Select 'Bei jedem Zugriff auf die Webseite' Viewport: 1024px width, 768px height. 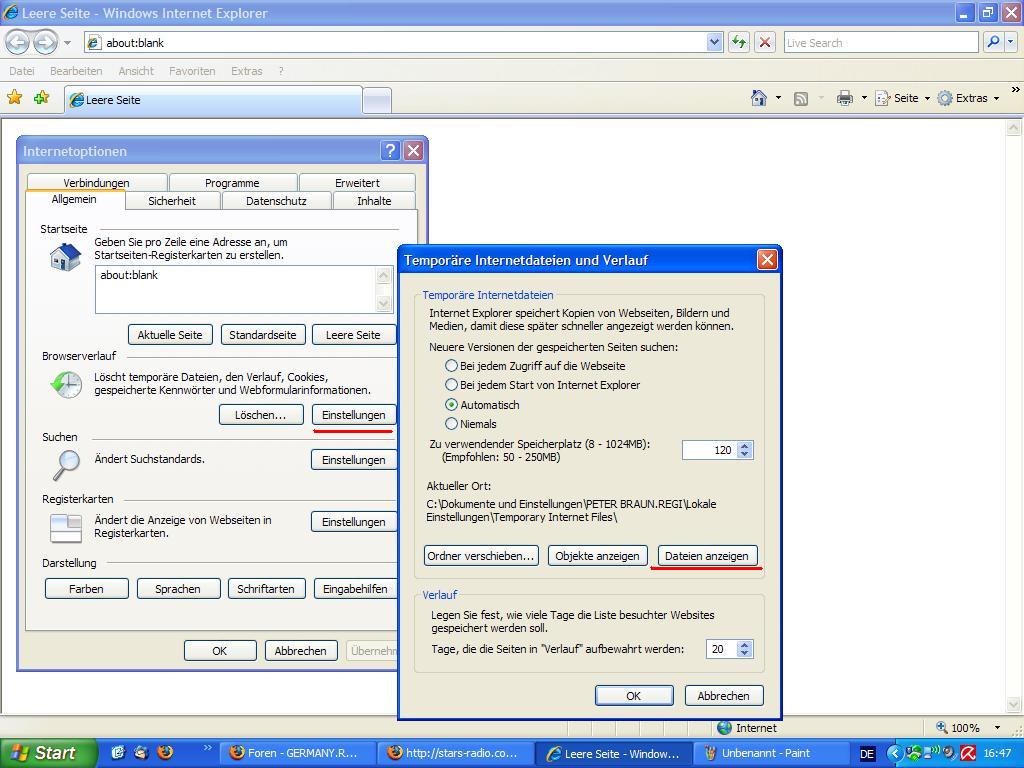(451, 366)
